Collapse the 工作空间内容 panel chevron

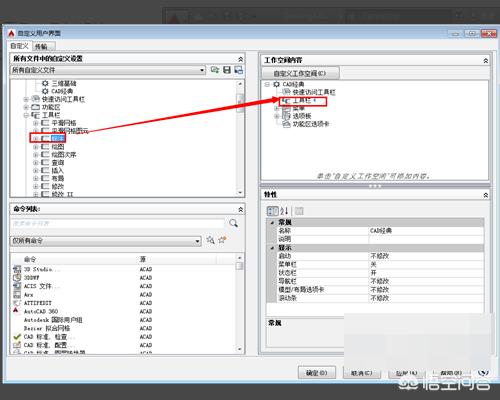486,61
